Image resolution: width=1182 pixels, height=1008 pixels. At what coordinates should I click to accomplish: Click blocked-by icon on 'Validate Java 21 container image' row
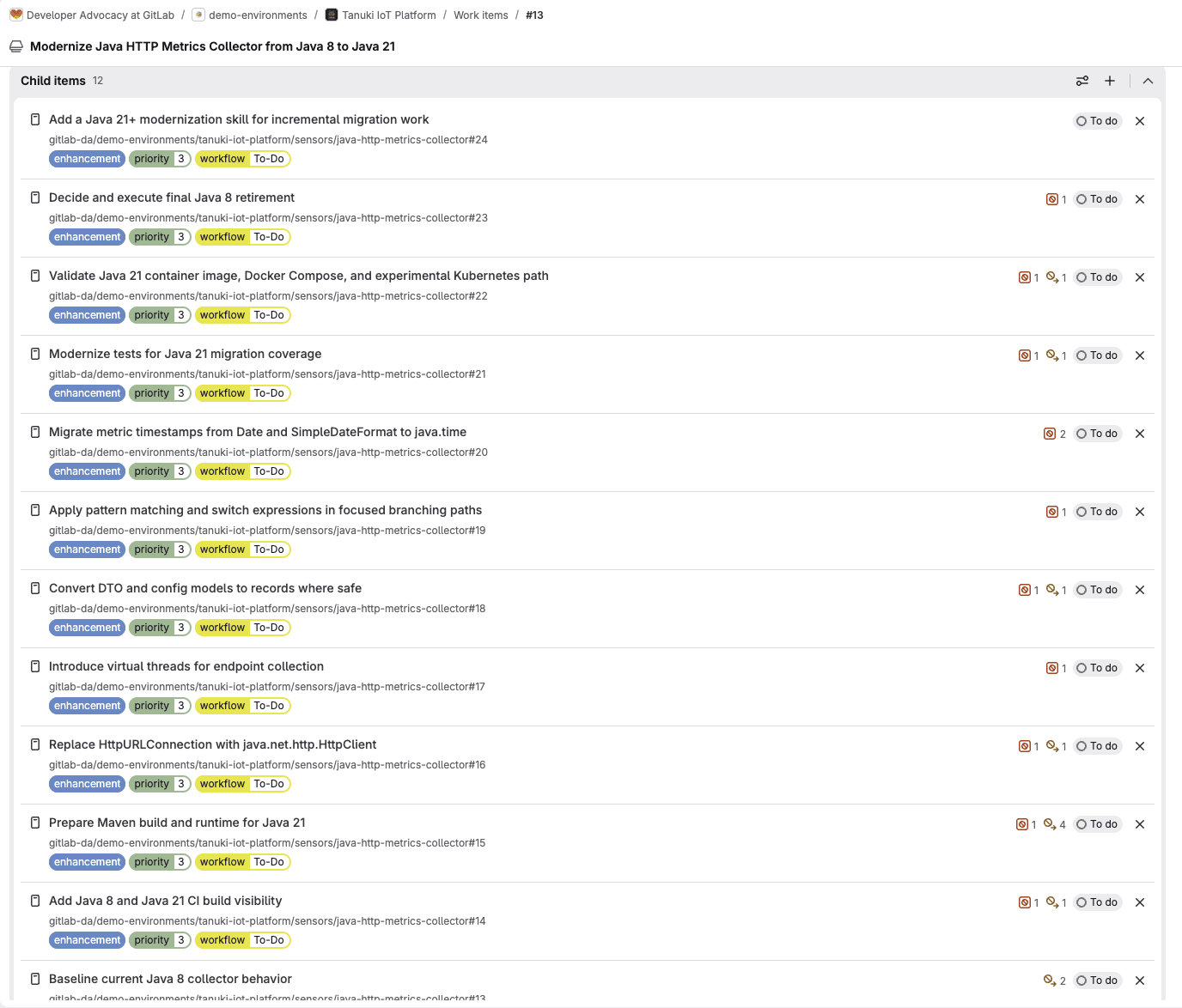point(1025,277)
